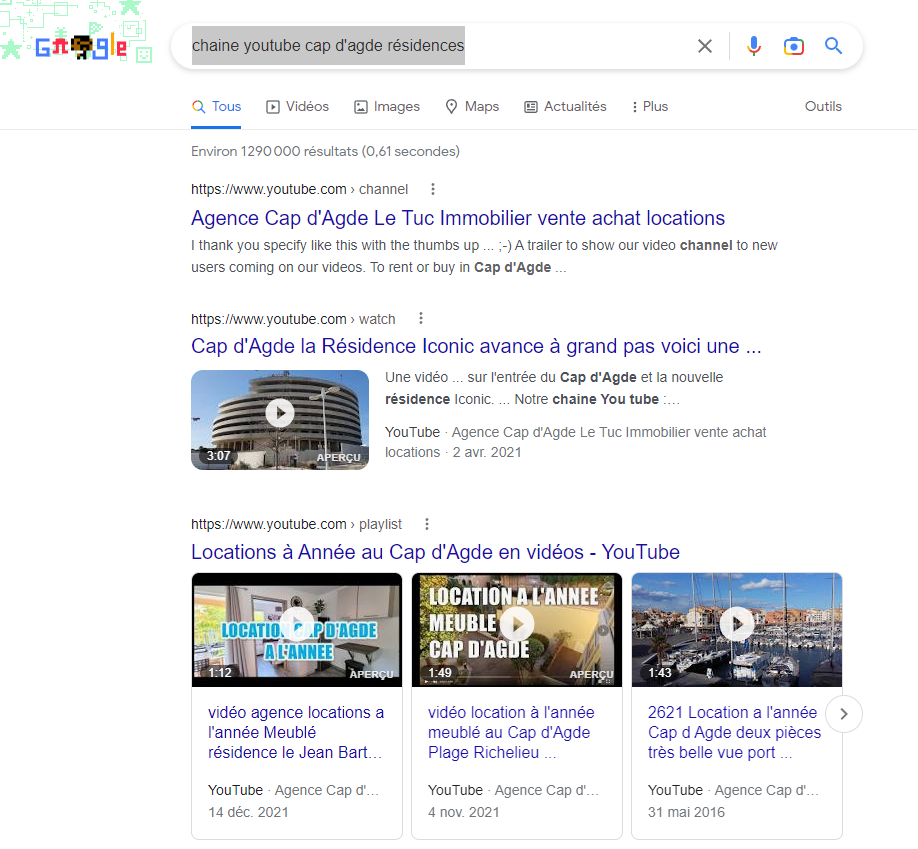
Task: Play the Résidence Iconic 3:07 video thumbnail
Action: pyautogui.click(x=280, y=419)
